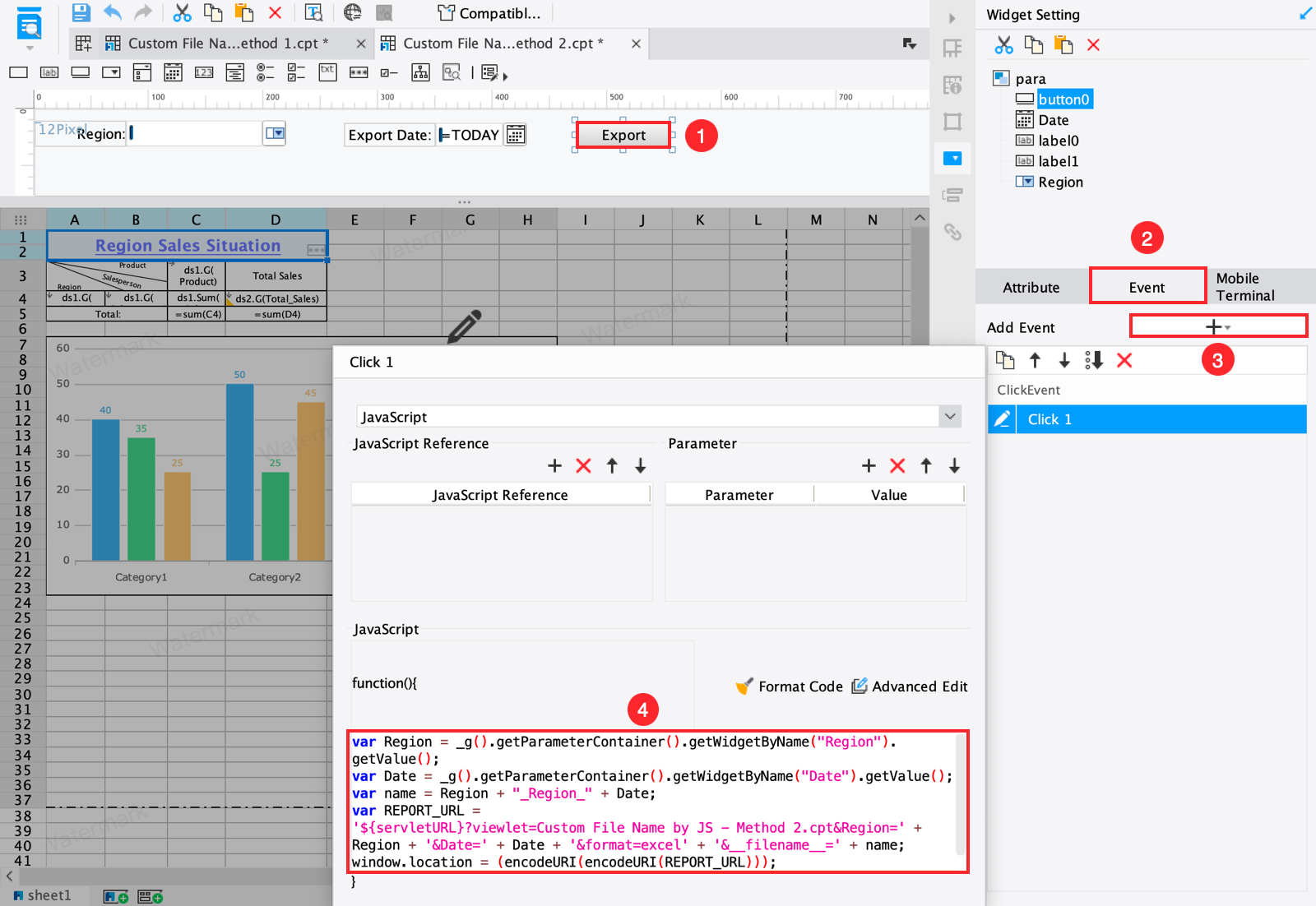
Task: Switch to the Event tab
Action: point(1147,287)
